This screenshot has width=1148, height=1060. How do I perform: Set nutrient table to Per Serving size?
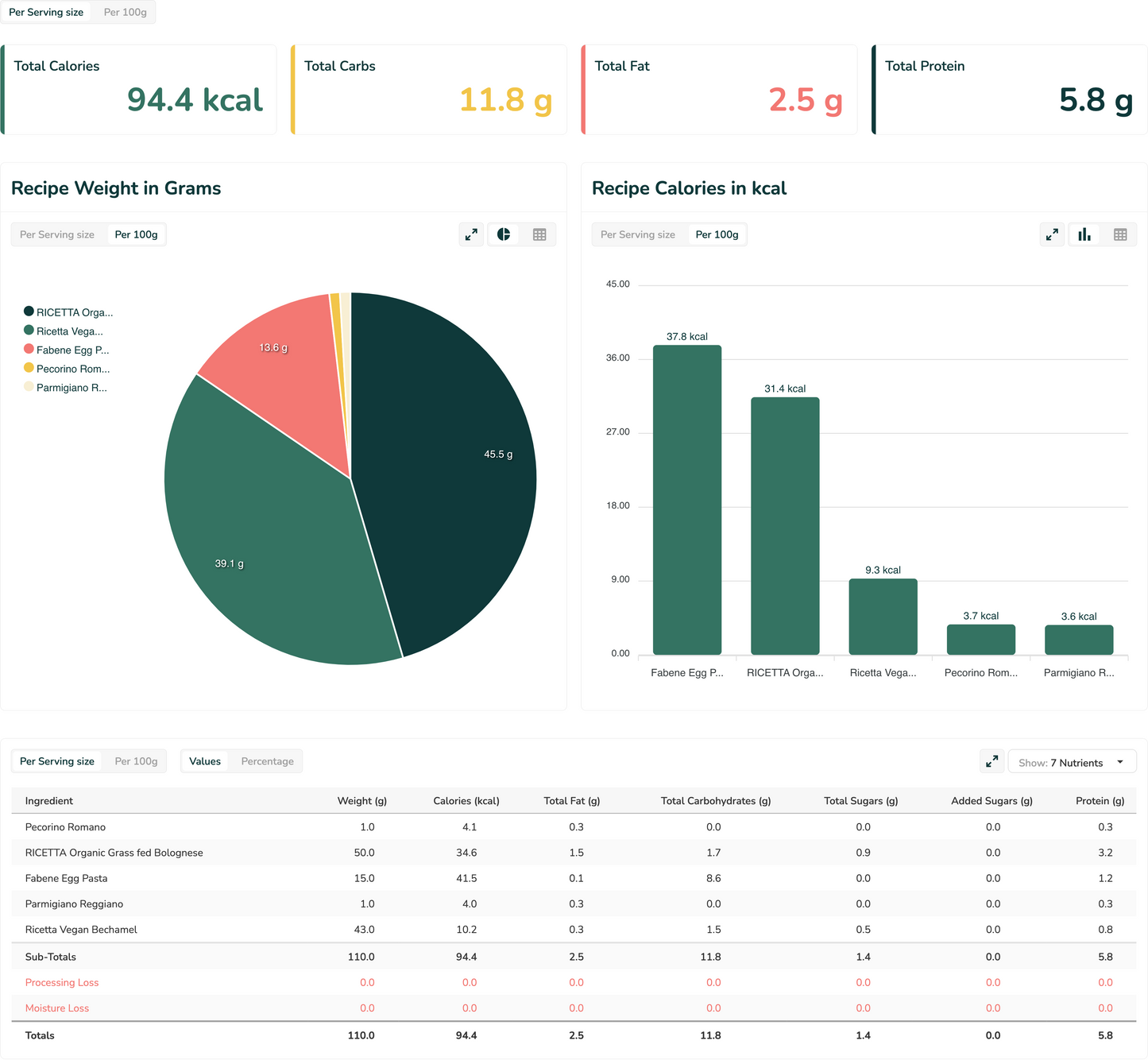57,761
